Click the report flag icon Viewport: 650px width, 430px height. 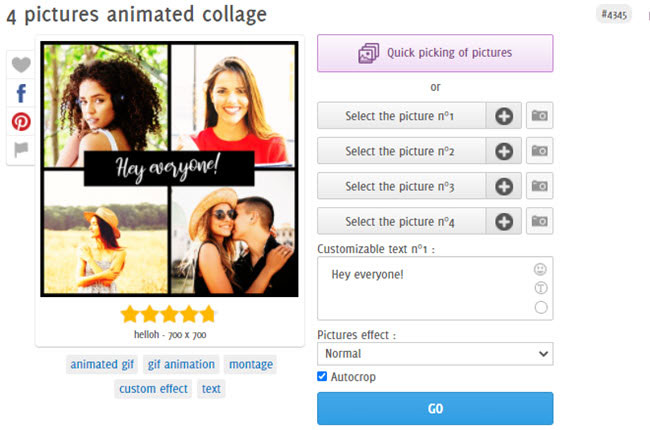(x=21, y=149)
